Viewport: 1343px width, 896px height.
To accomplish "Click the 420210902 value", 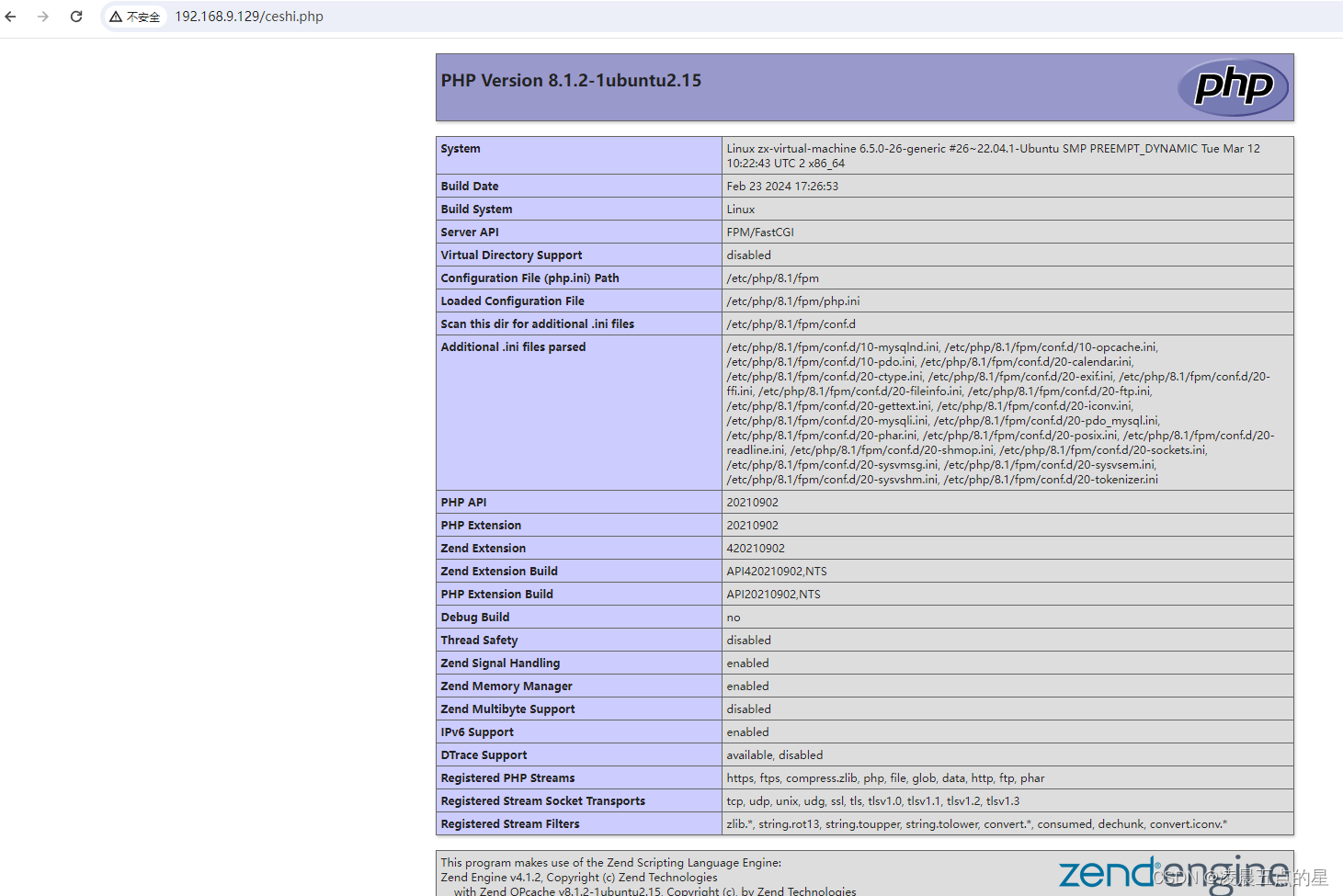I will [756, 549].
